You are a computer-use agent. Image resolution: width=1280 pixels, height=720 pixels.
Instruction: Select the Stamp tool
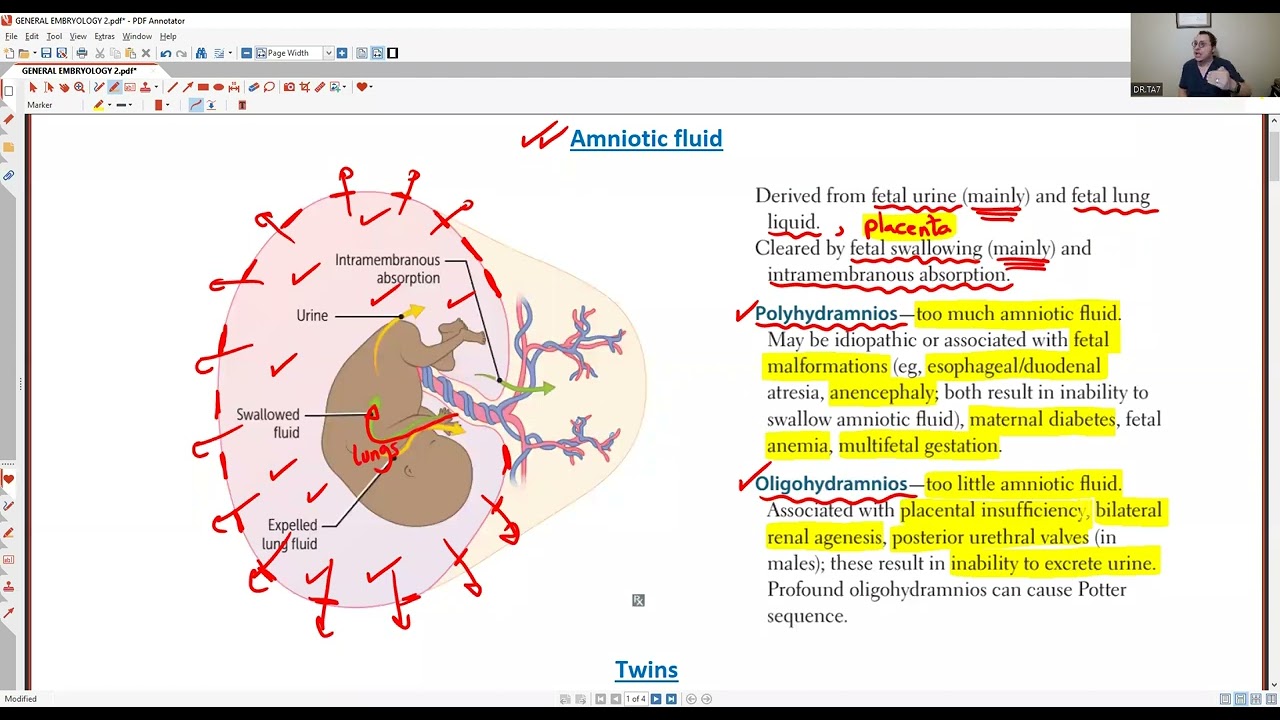145,87
